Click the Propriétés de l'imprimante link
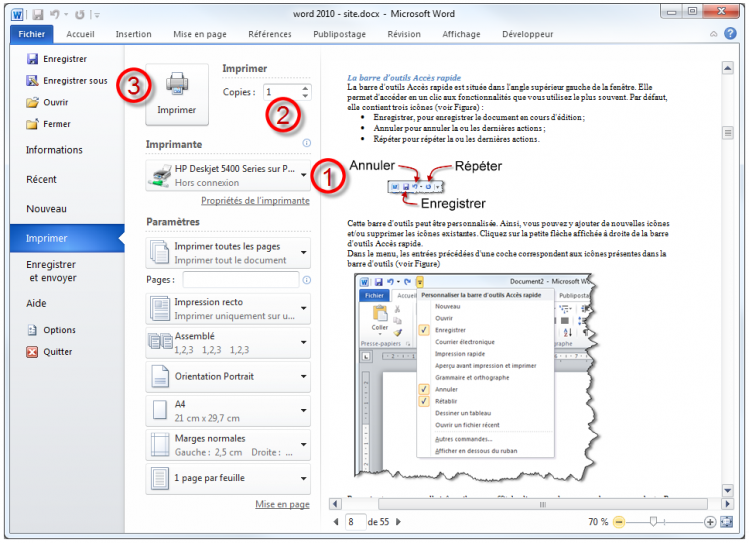The width and height of the screenshot is (749, 543). (255, 200)
